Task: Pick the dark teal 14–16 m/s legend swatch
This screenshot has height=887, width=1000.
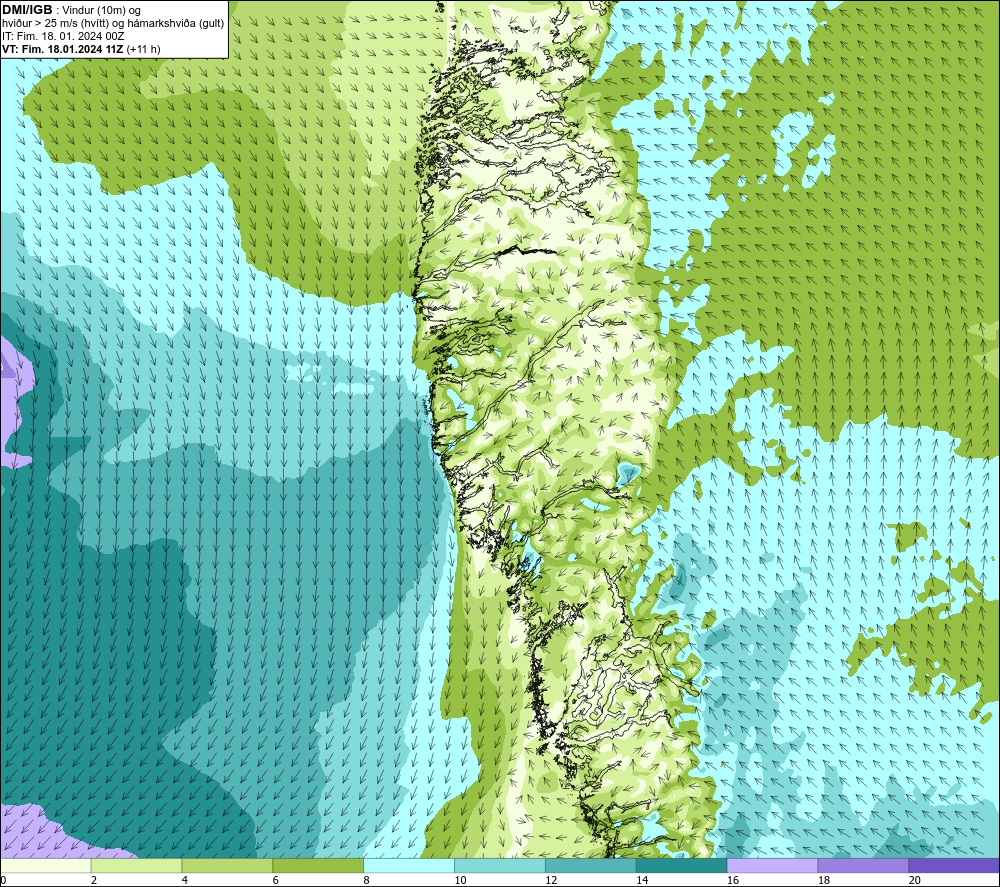Action: click(681, 865)
